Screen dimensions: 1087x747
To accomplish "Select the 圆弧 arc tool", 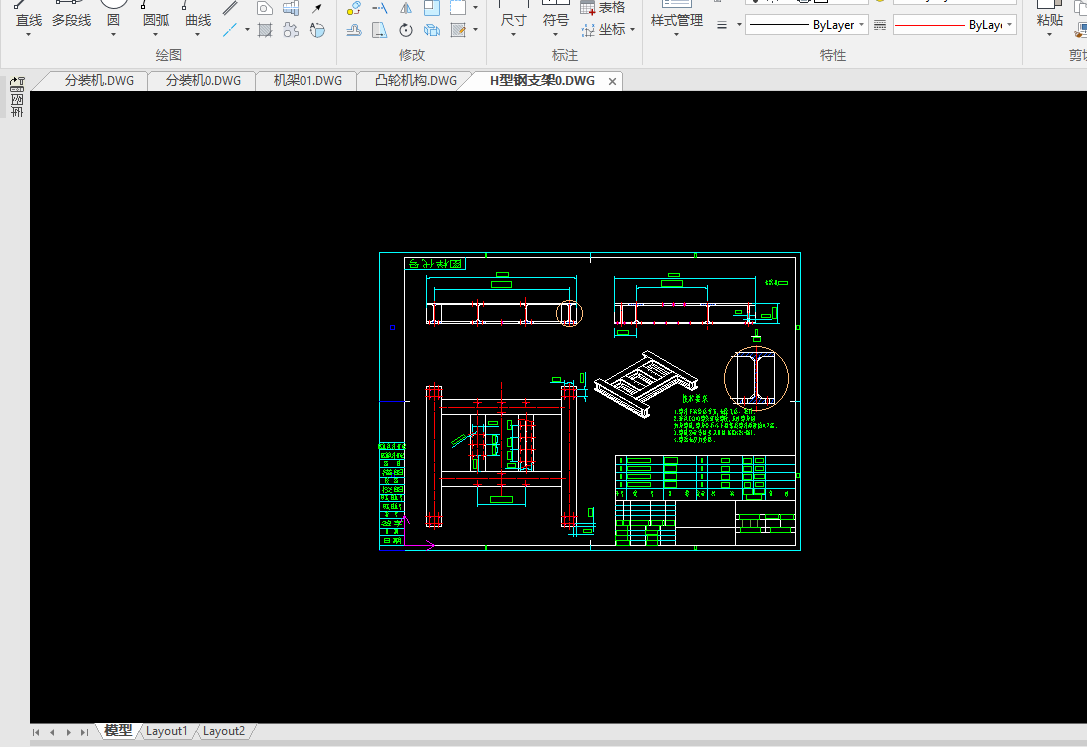I will tap(155, 15).
